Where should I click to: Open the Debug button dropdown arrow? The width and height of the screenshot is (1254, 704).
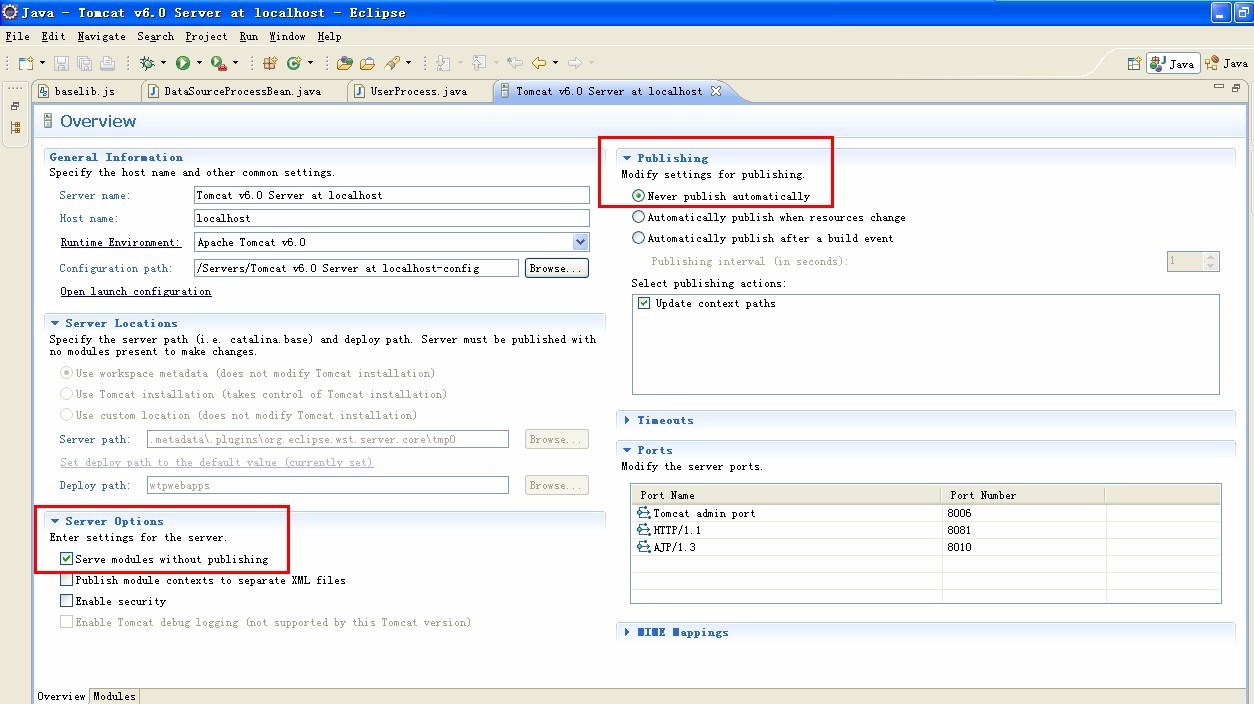pos(163,63)
